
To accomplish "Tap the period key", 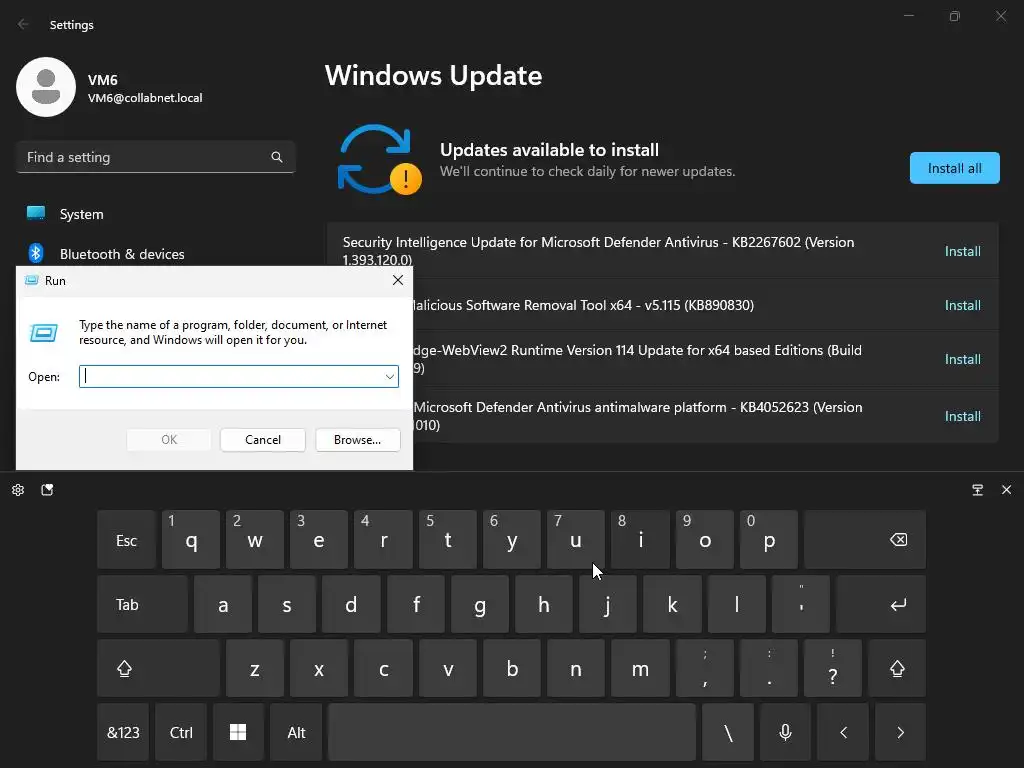I will click(769, 669).
